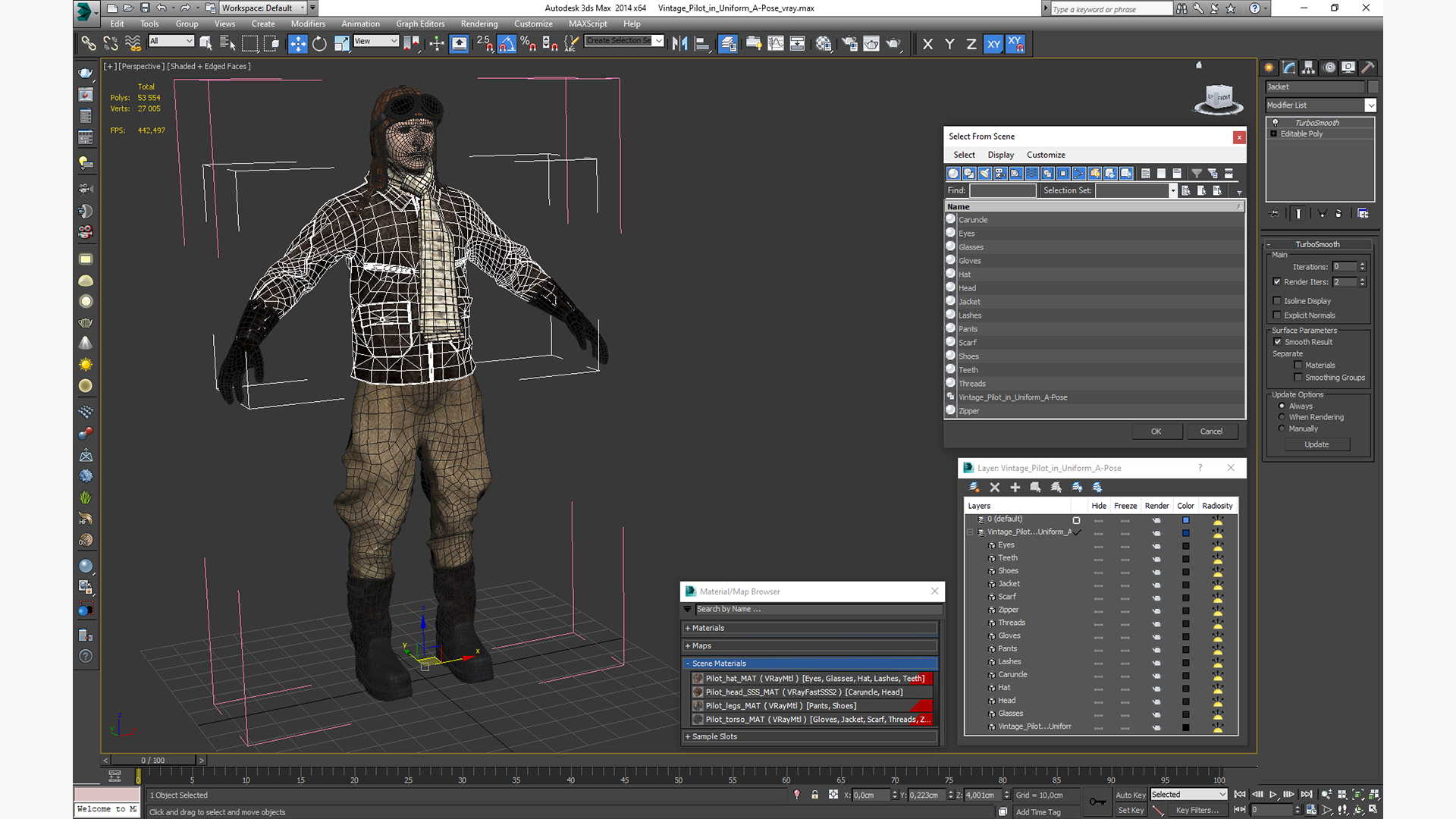This screenshot has height=819, width=1456.
Task: Restrict to Z axis
Action: point(971,44)
